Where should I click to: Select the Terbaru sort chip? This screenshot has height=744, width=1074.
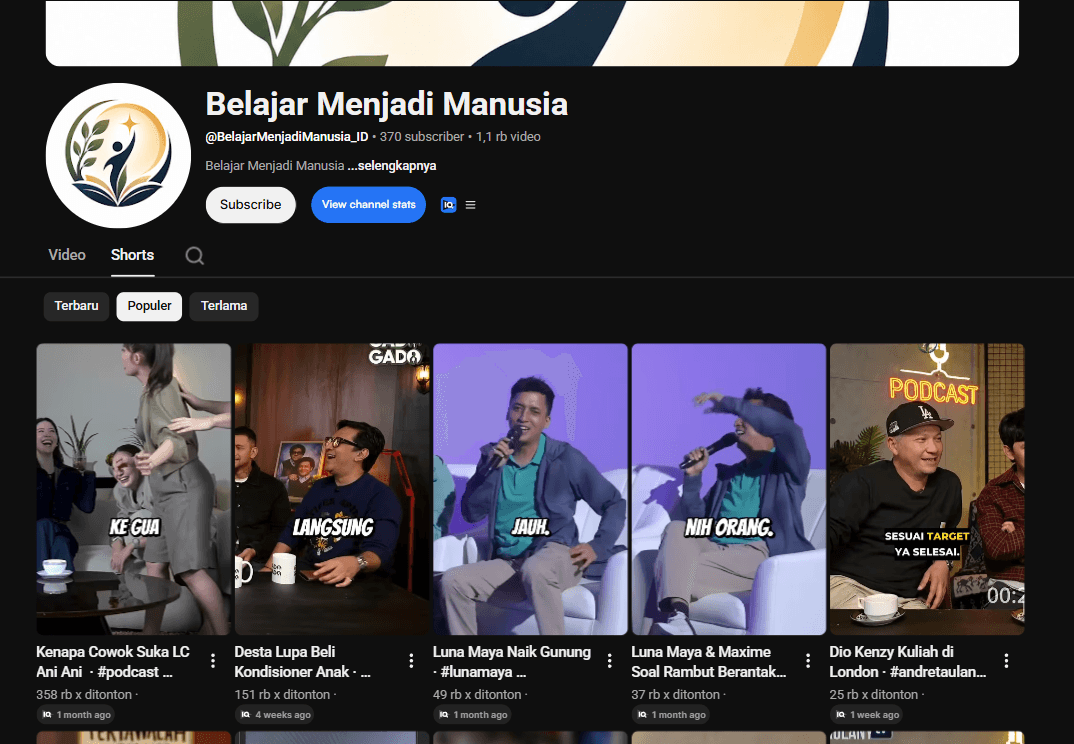click(76, 306)
